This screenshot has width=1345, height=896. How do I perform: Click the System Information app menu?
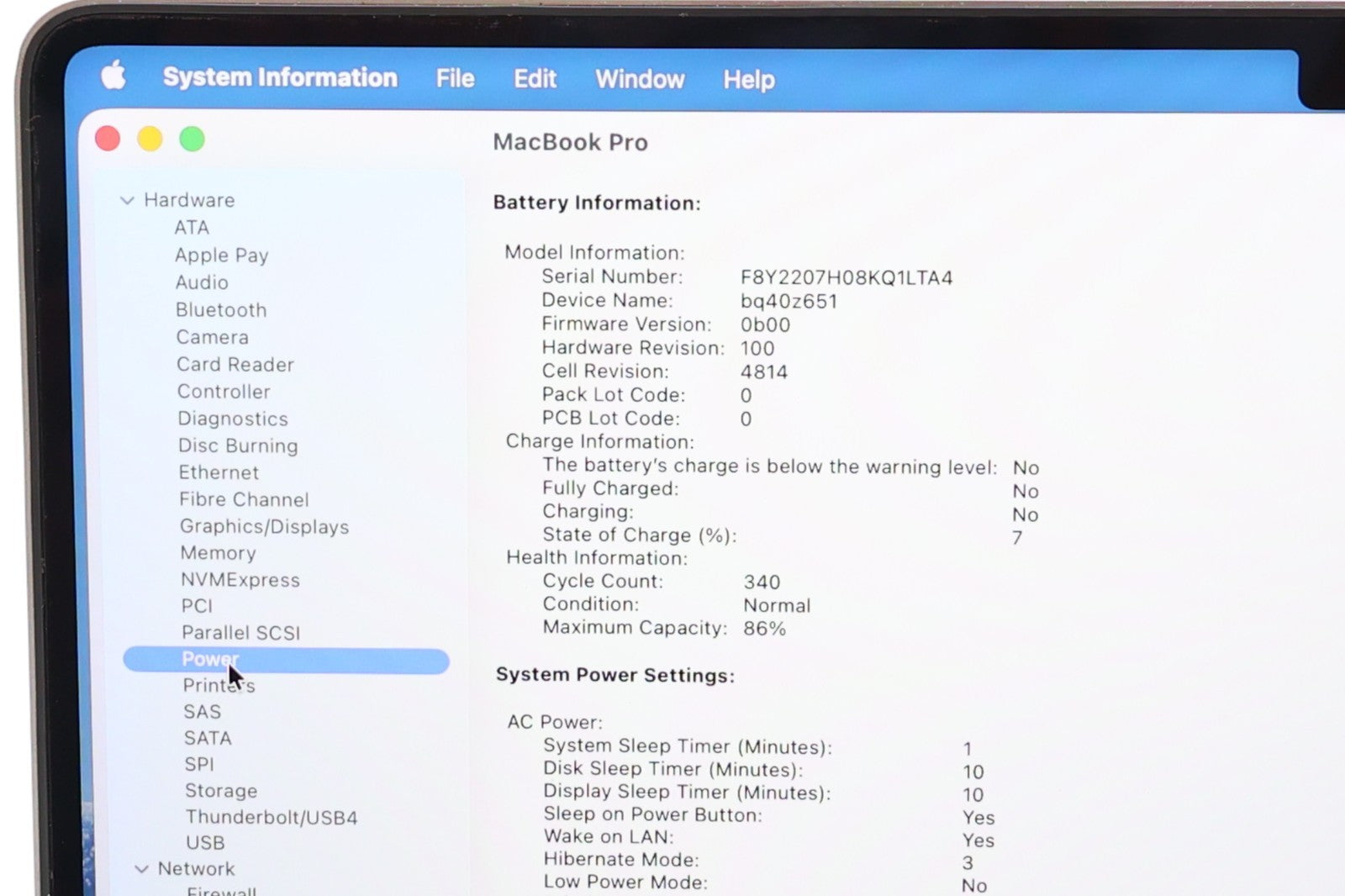pyautogui.click(x=280, y=77)
